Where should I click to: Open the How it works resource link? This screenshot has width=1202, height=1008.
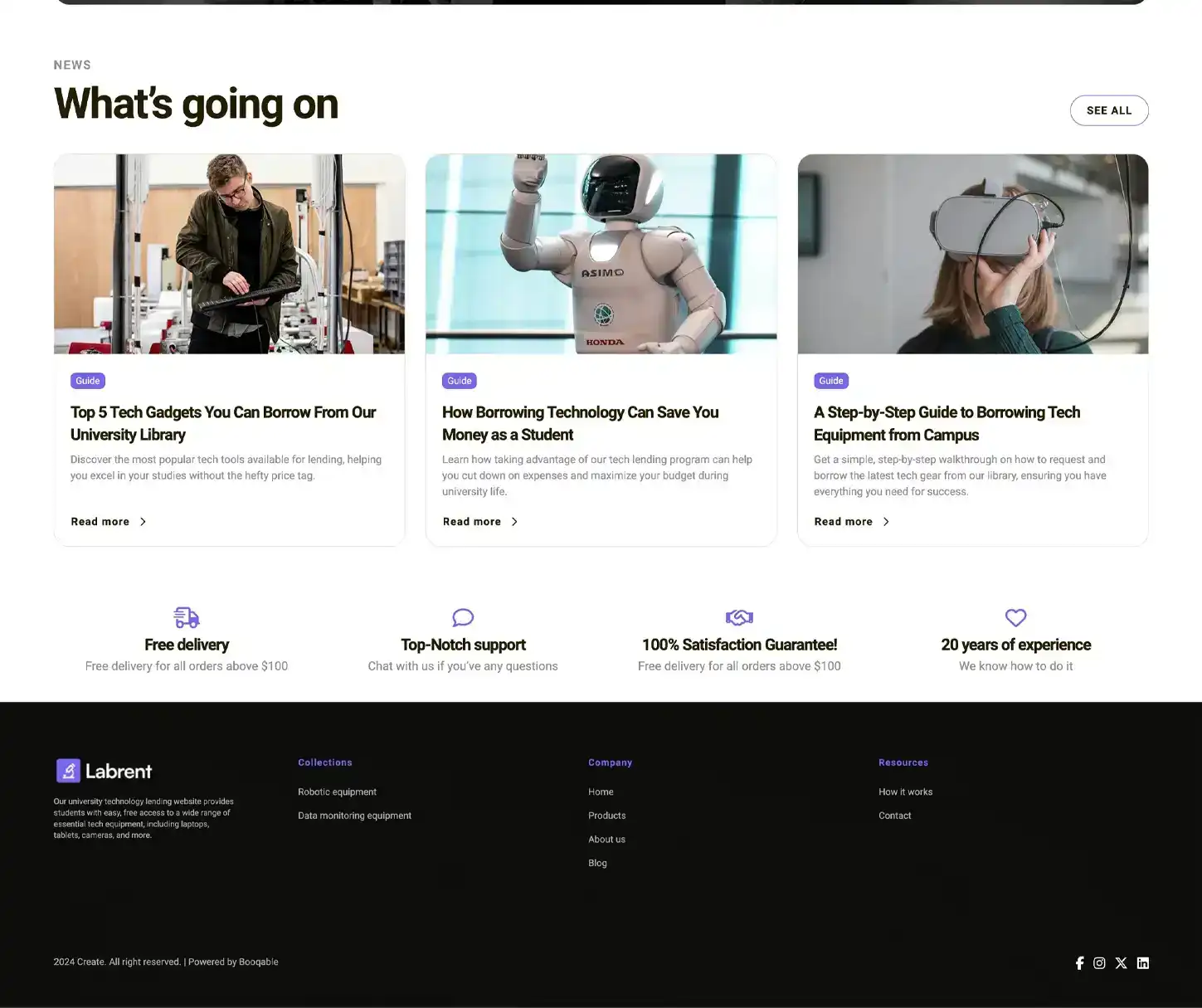click(905, 792)
